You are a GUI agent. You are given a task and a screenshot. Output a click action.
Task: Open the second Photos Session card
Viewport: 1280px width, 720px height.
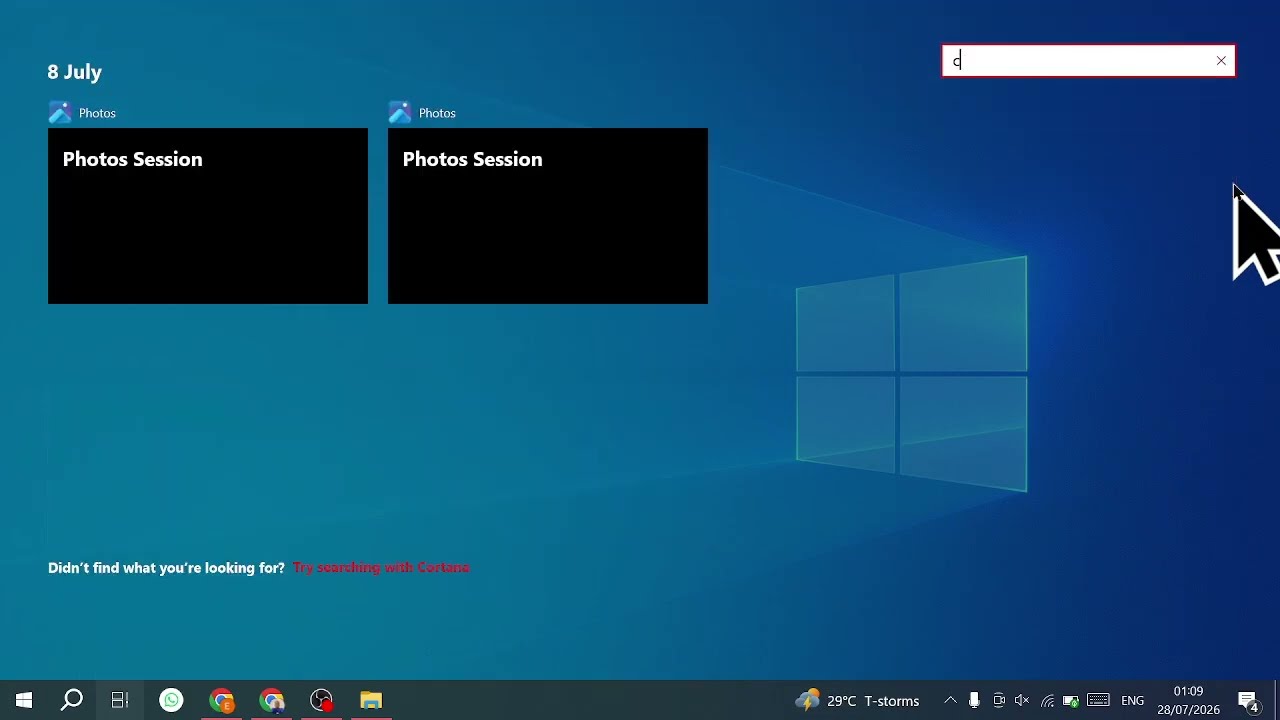point(548,216)
